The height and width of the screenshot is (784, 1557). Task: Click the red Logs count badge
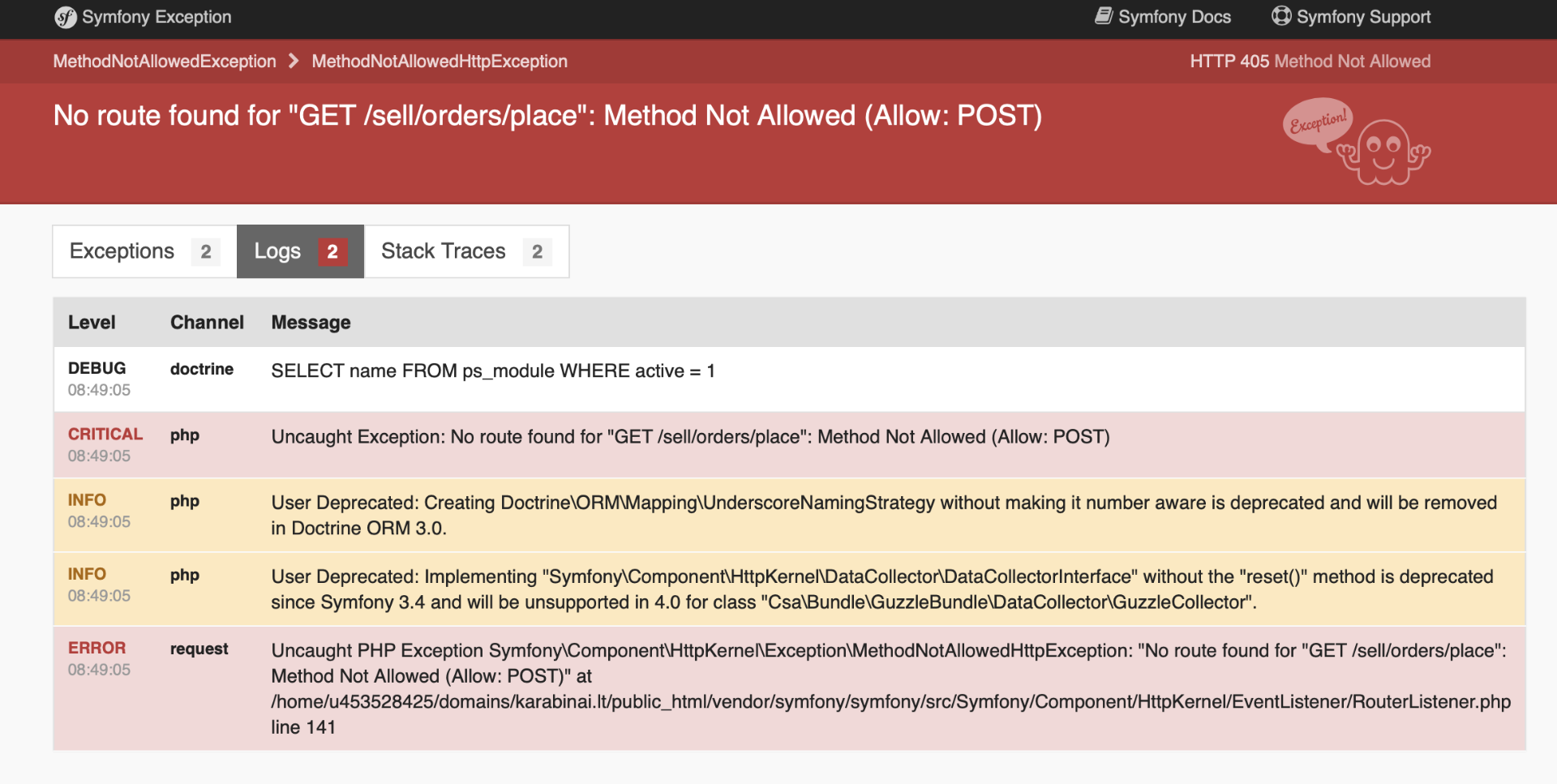point(332,252)
